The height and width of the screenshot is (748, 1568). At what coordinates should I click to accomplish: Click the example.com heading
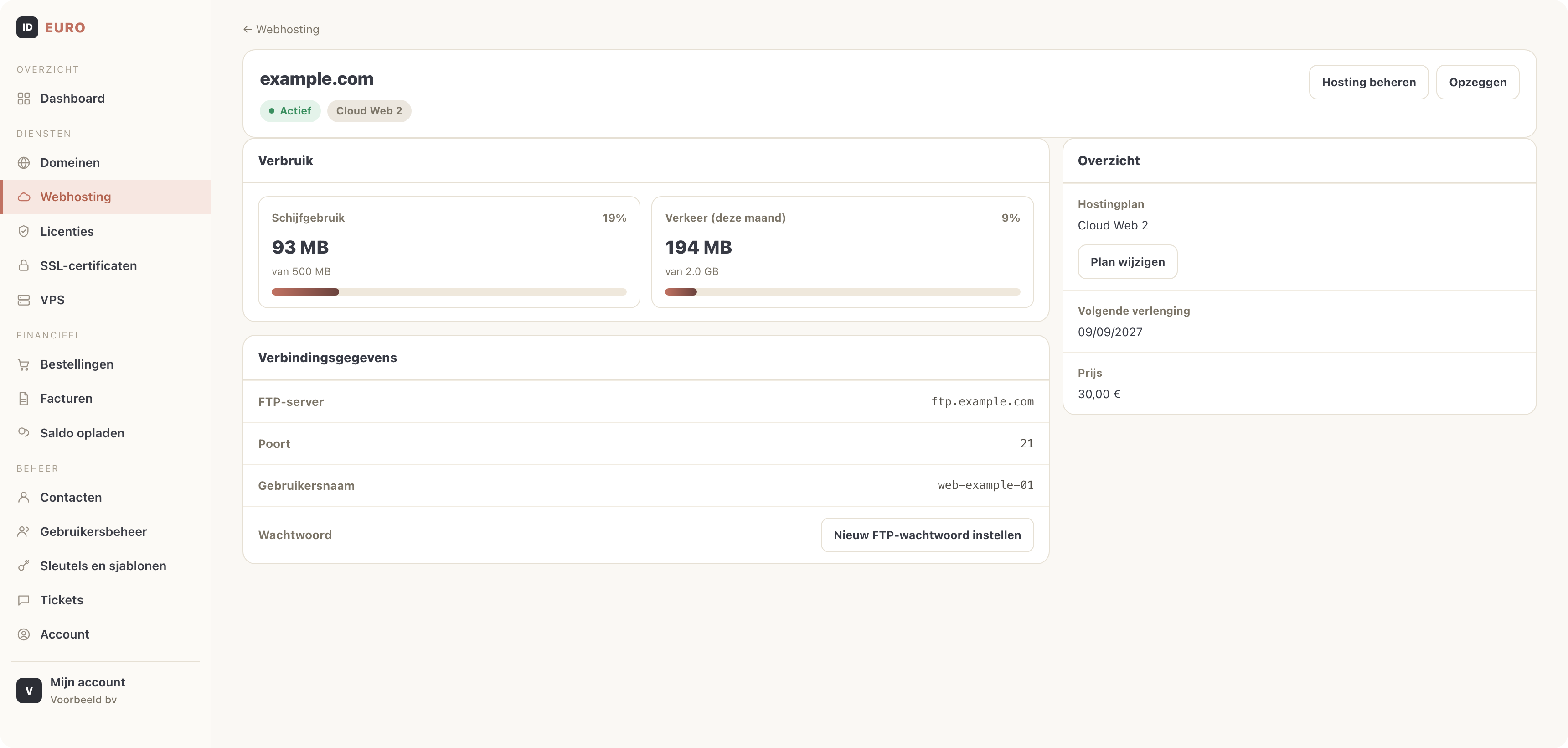coord(316,78)
